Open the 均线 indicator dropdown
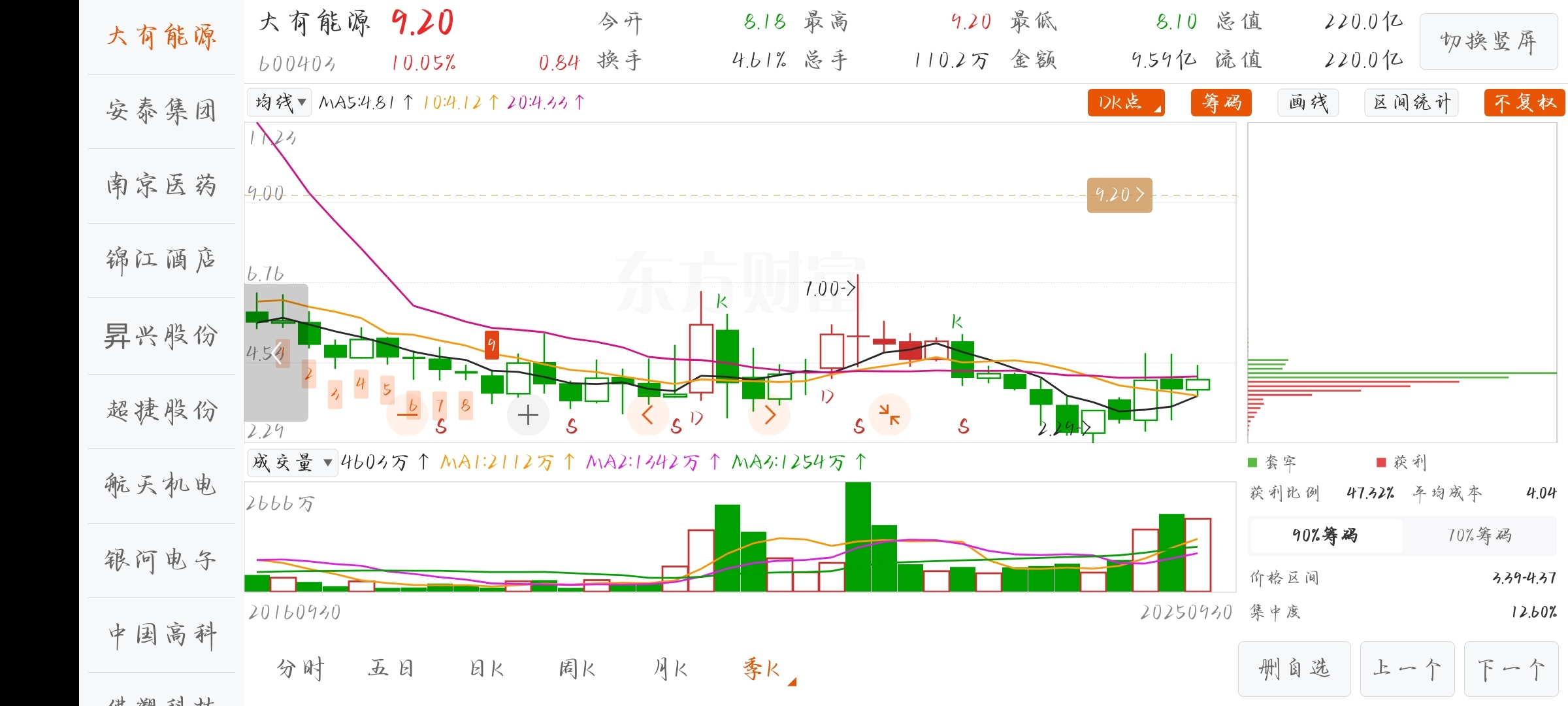This screenshot has height=706, width=1568. (280, 103)
